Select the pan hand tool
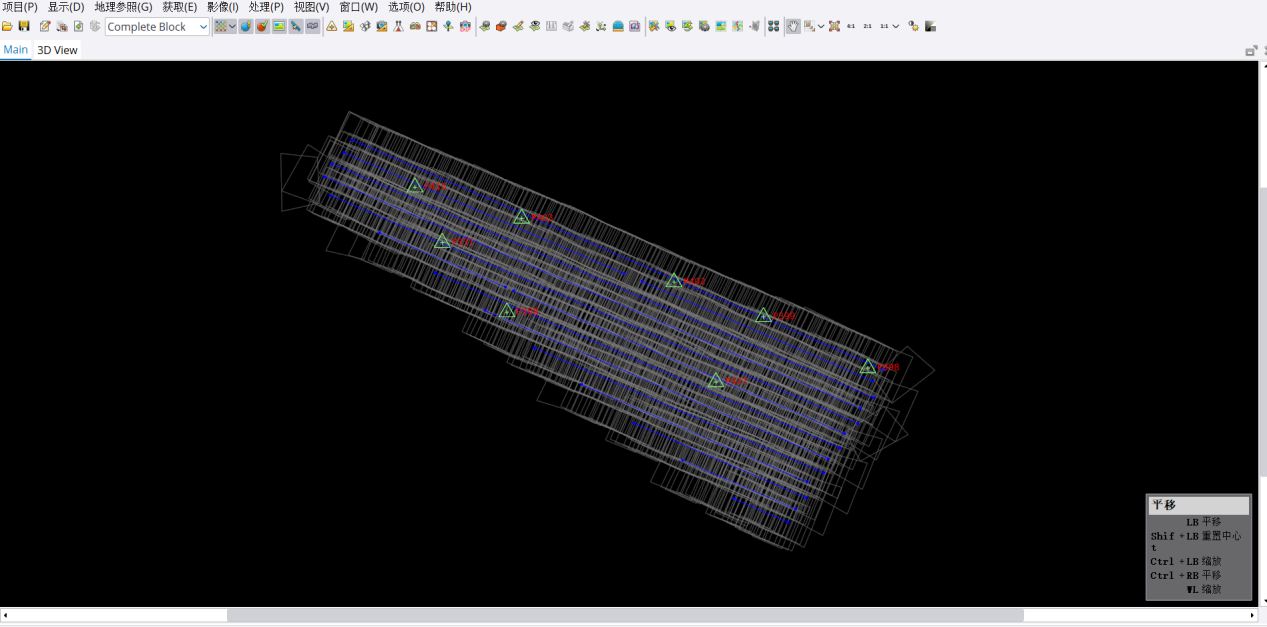1267x627 pixels. (792, 27)
